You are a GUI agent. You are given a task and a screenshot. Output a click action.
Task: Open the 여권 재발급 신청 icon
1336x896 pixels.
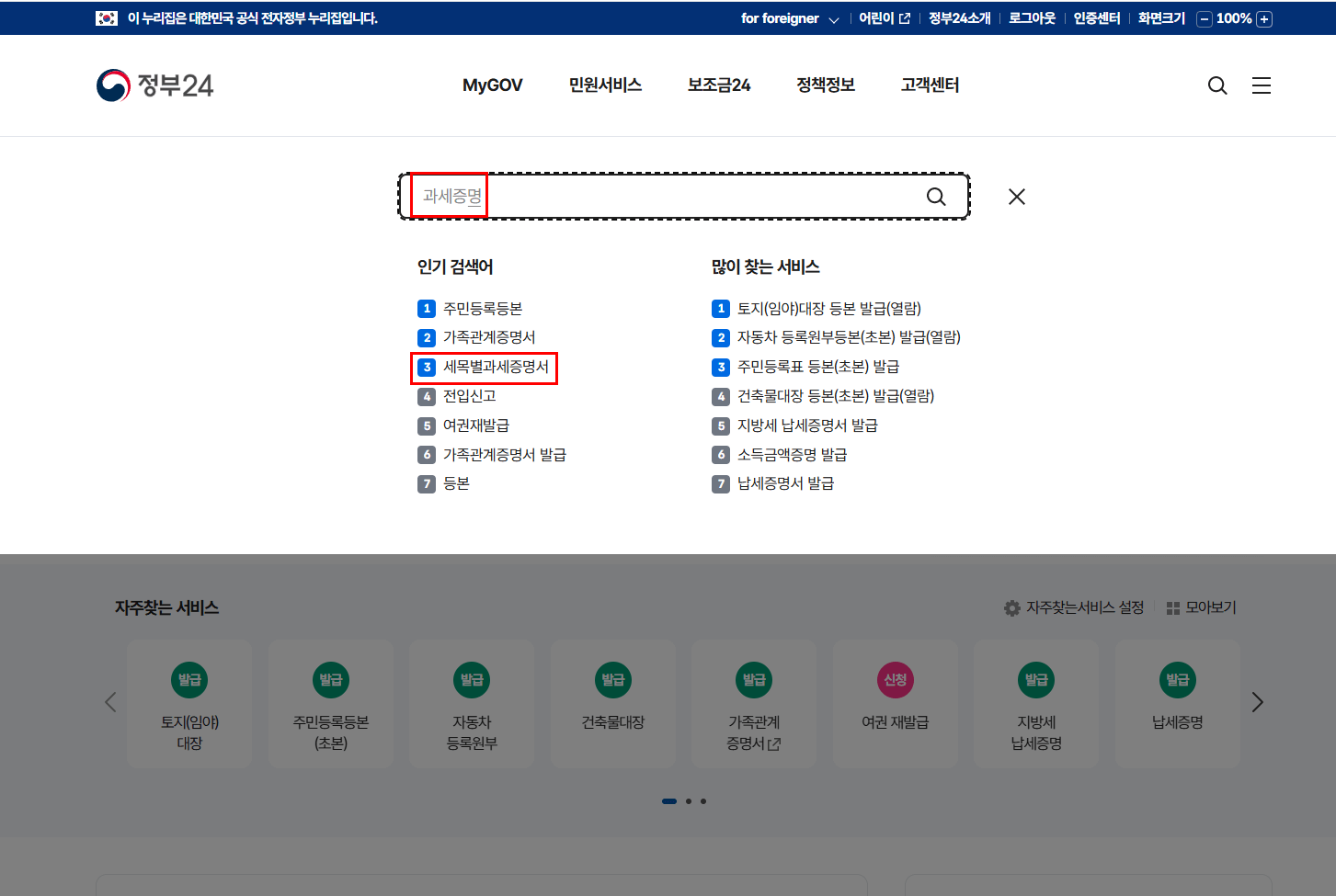[x=896, y=703]
